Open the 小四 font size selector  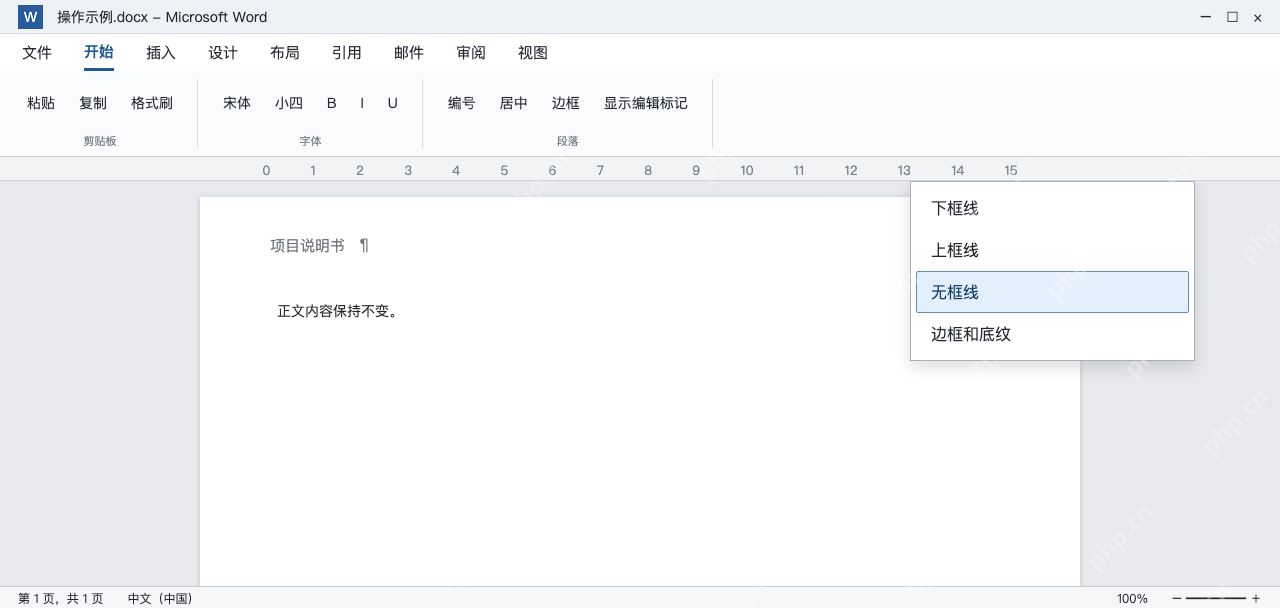click(289, 103)
